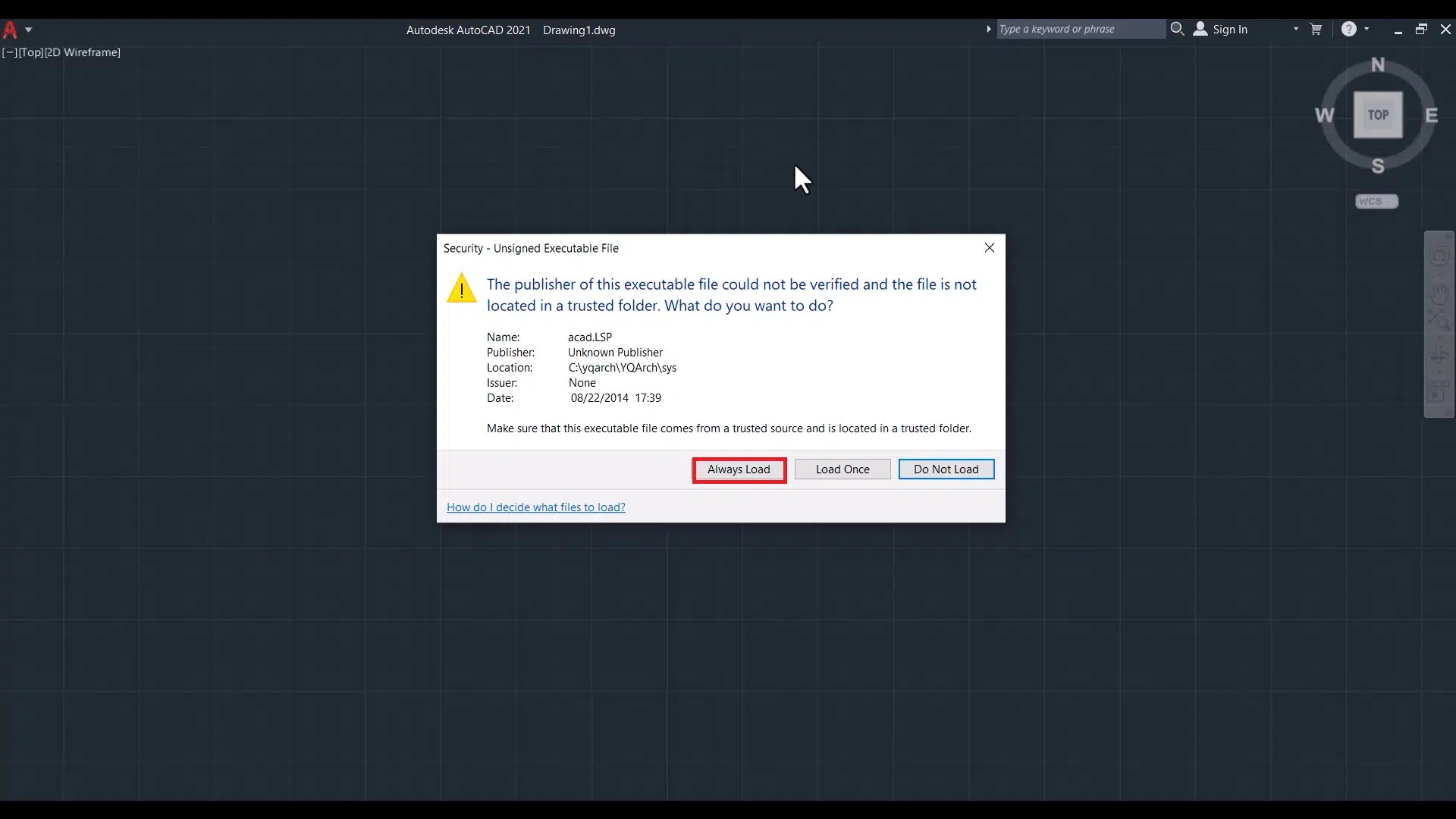Open the WCS coordinate system menu

(x=1376, y=201)
